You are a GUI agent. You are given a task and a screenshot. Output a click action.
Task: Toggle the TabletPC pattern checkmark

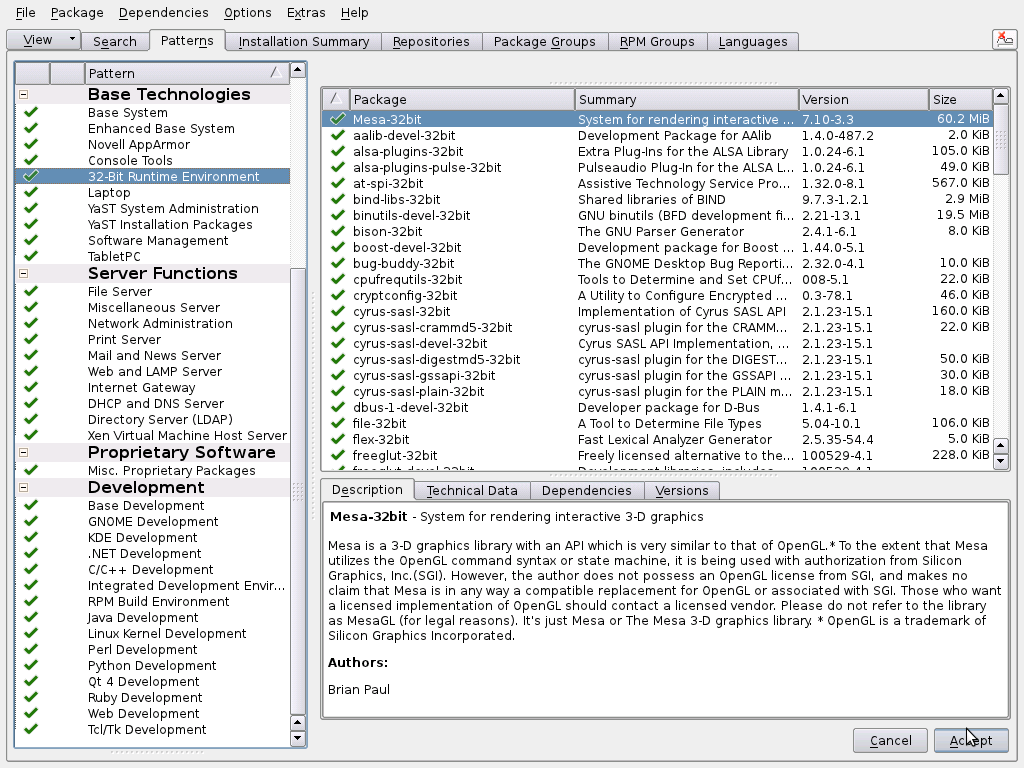pyautogui.click(x=31, y=256)
